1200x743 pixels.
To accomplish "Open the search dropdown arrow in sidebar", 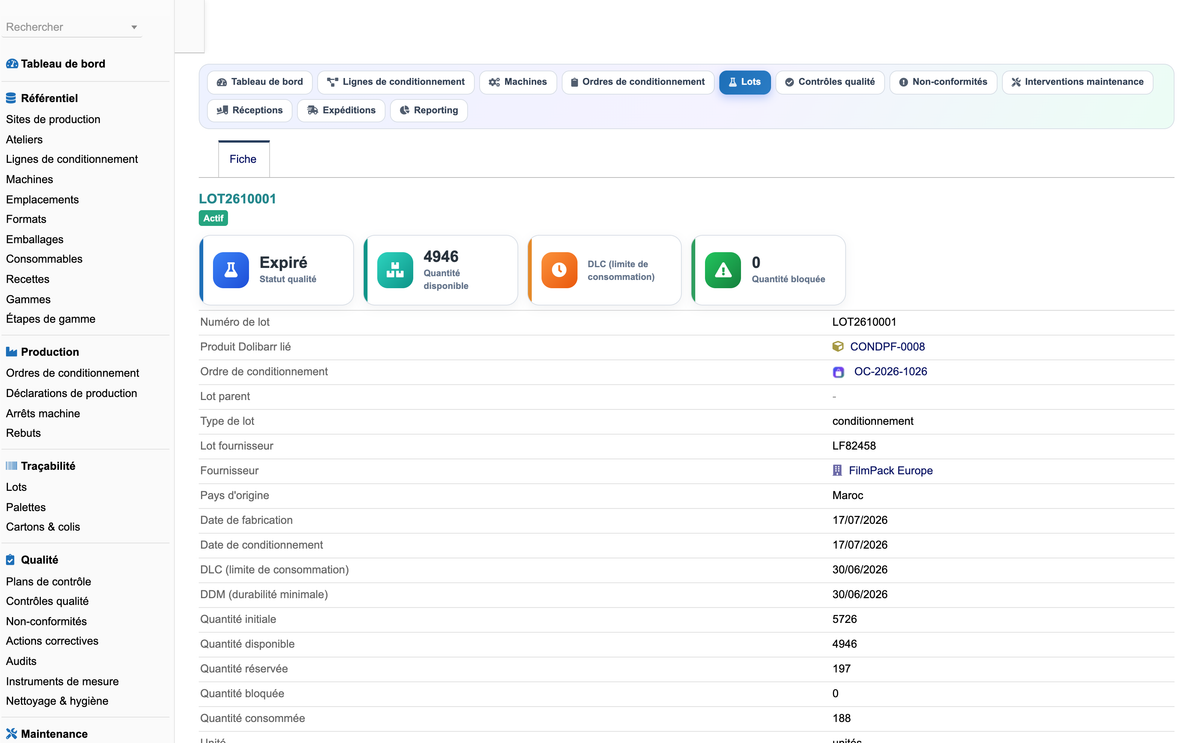I will pos(134,28).
